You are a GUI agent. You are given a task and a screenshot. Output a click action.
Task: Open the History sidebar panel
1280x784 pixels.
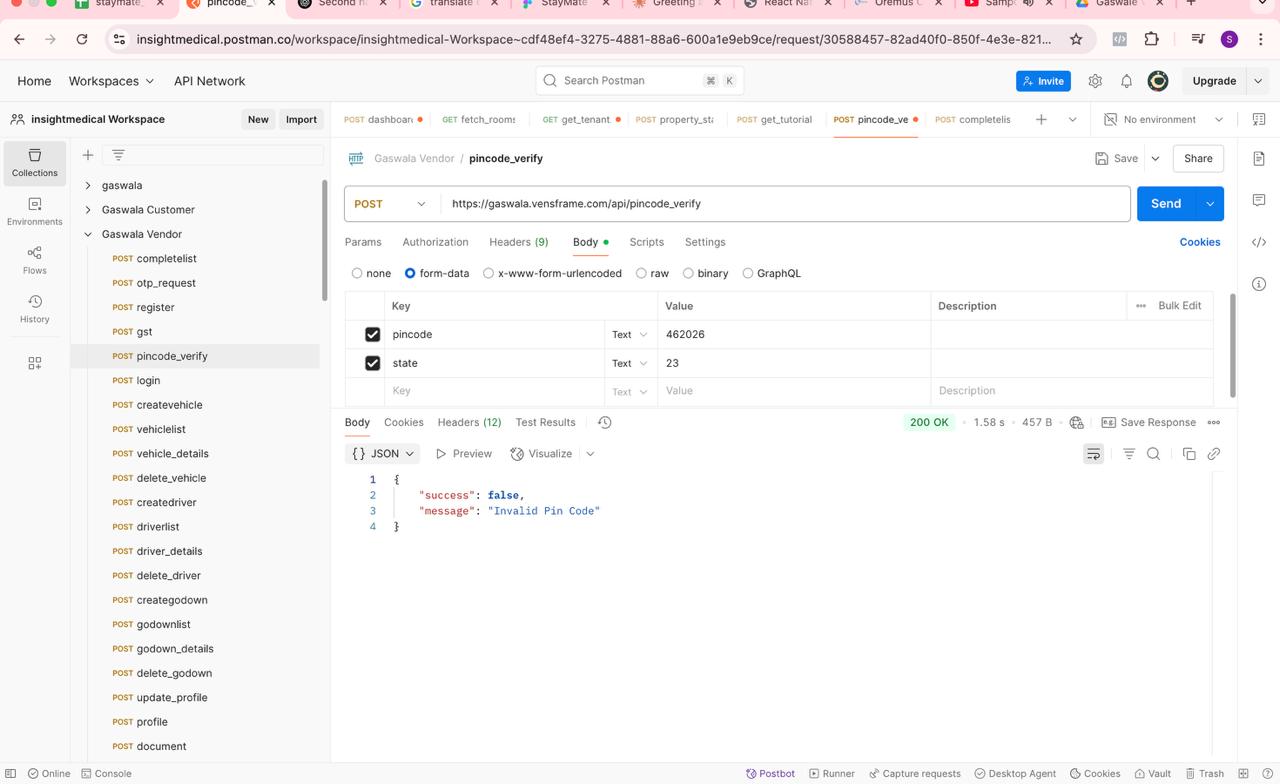tap(34, 308)
